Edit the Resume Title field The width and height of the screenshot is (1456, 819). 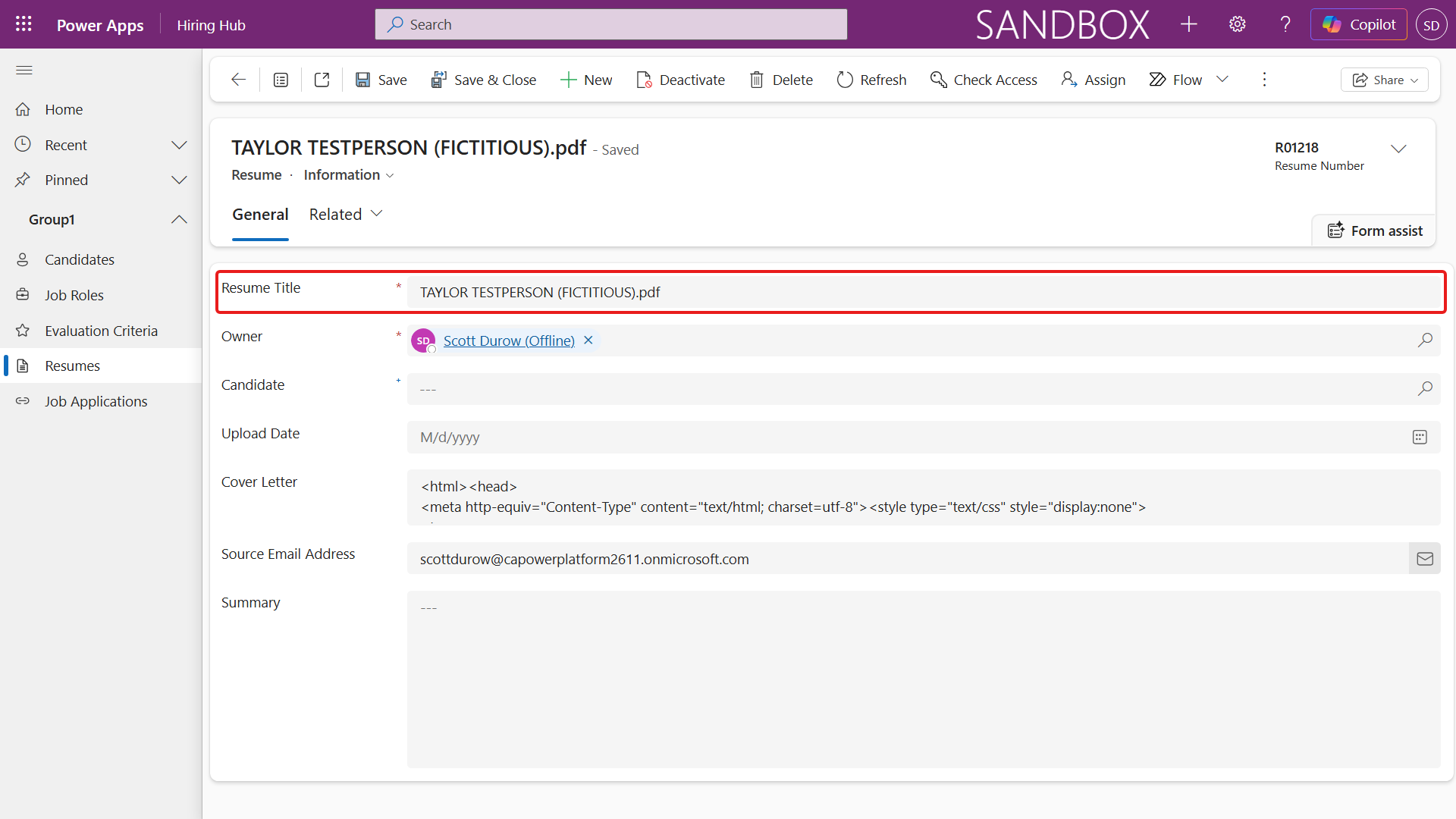tap(924, 292)
